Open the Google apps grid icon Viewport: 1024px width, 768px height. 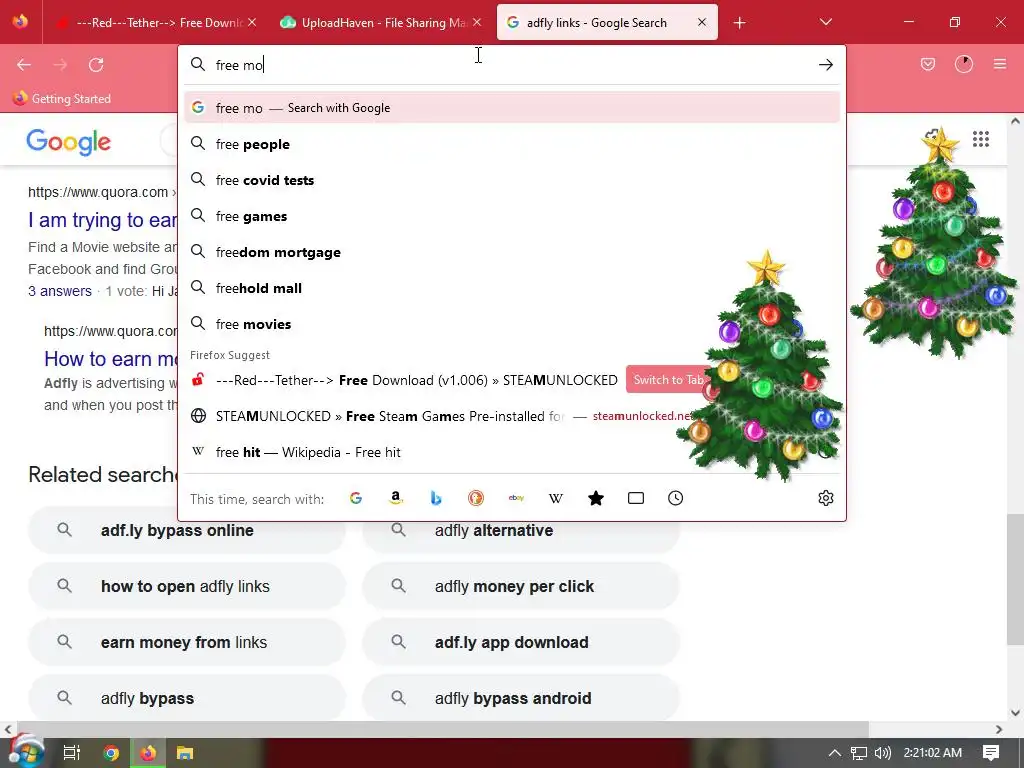click(980, 139)
